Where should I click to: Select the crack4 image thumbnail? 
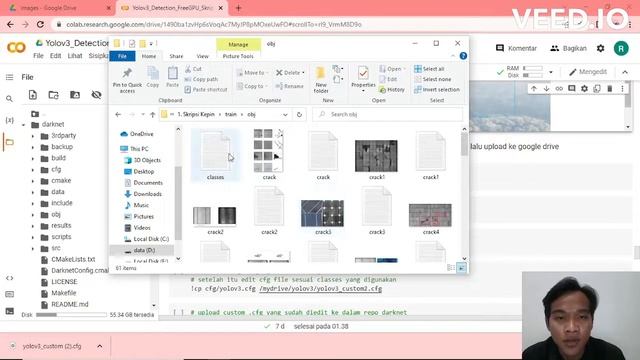pyautogui.click(x=430, y=216)
